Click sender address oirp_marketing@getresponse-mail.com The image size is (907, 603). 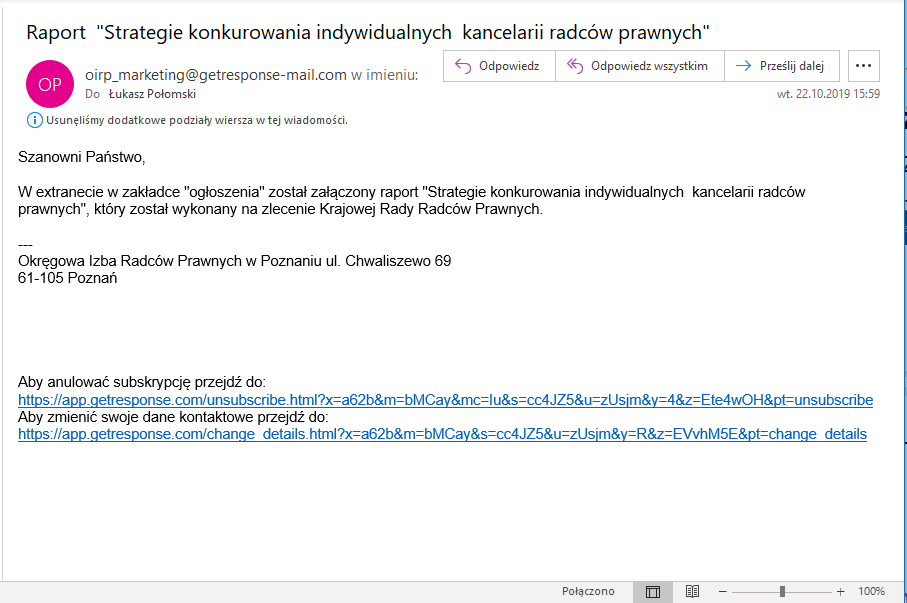pos(216,74)
